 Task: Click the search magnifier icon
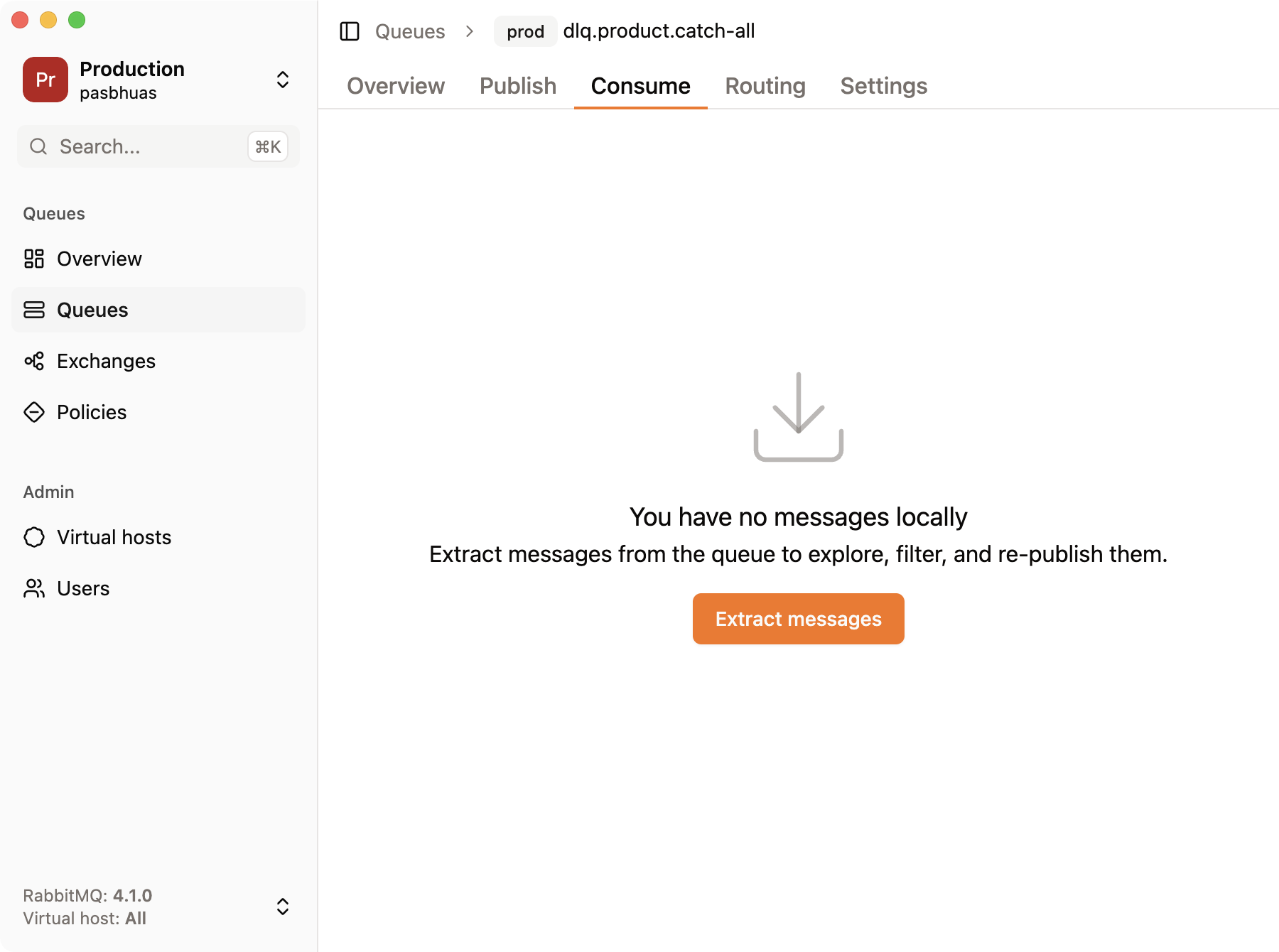38,146
